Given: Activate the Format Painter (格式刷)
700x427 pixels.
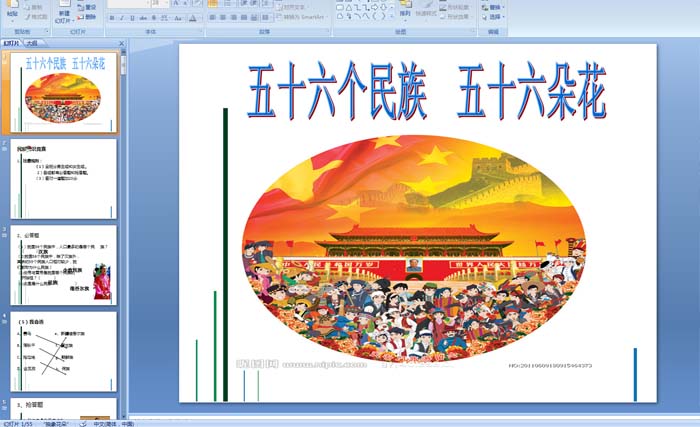Looking at the screenshot, I should coord(37,17).
